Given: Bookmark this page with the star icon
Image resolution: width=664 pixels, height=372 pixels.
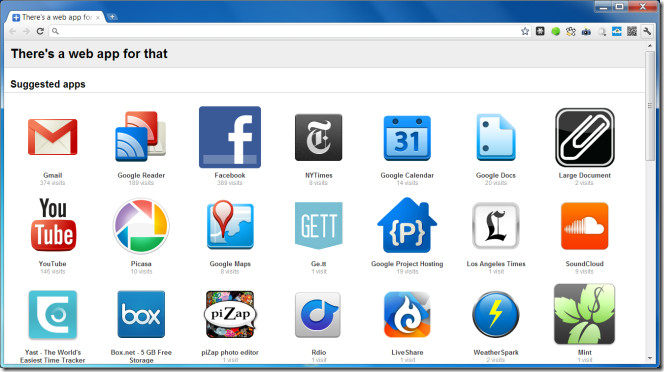Looking at the screenshot, I should pyautogui.click(x=525, y=31).
